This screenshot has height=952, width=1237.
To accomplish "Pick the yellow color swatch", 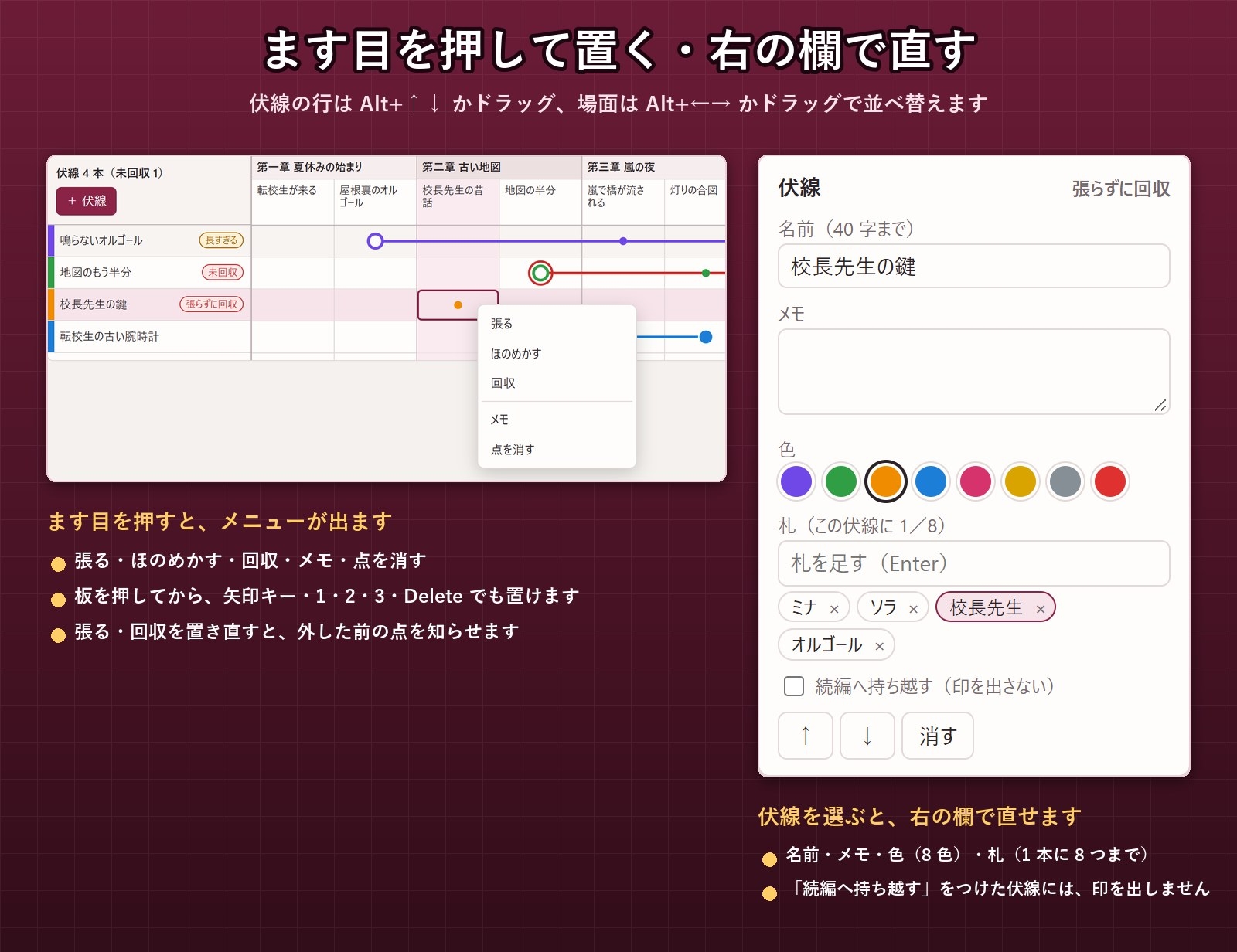I will coord(1021,481).
